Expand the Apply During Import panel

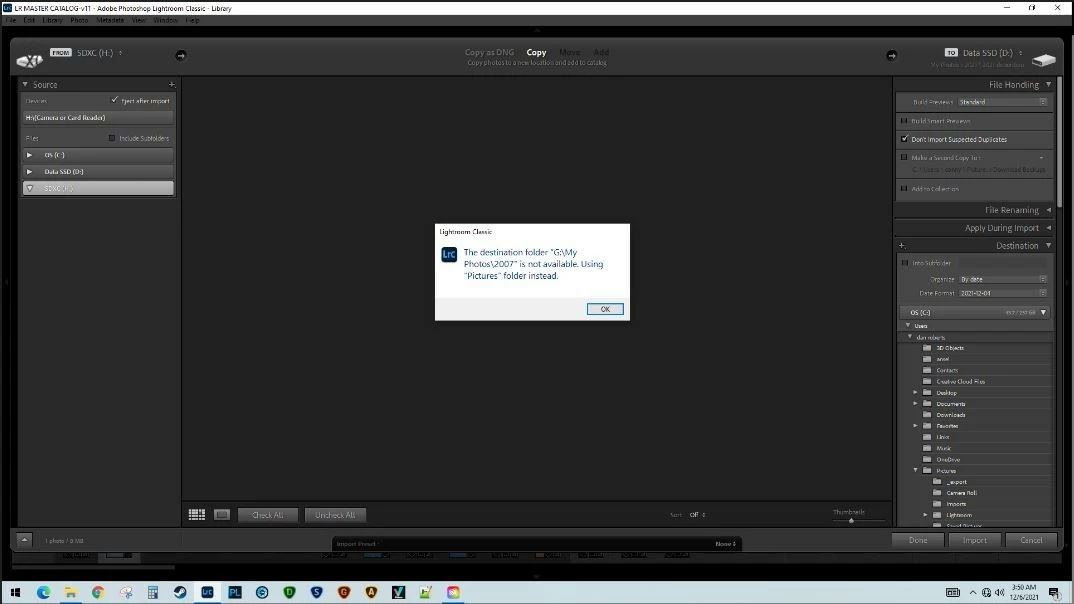(x=1048, y=228)
